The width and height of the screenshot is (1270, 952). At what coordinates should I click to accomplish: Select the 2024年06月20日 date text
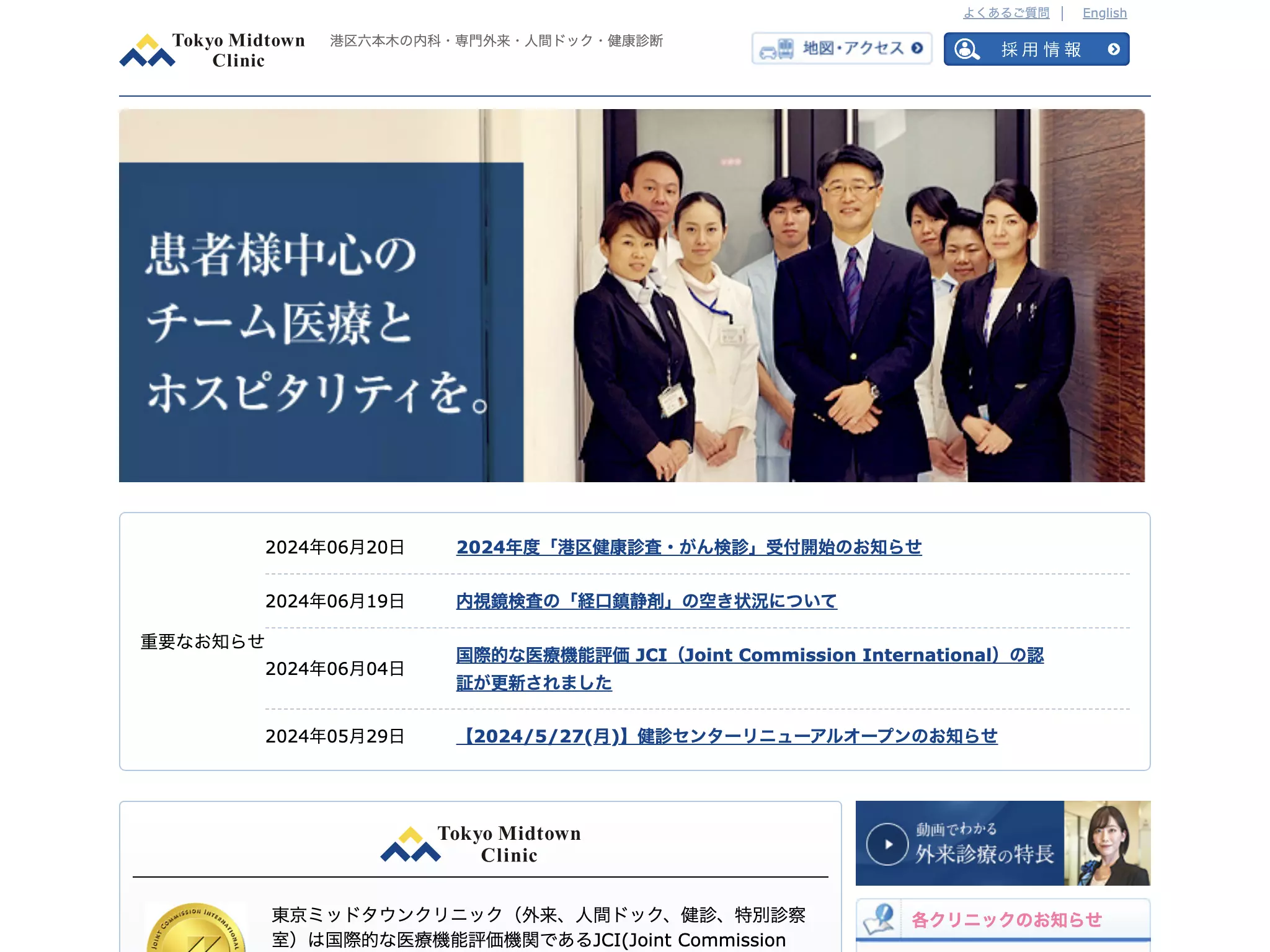pos(335,547)
